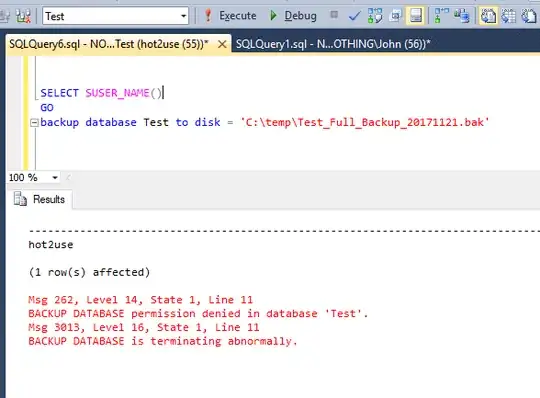
Task: Collapse the backup database code block
Action: tap(34, 123)
